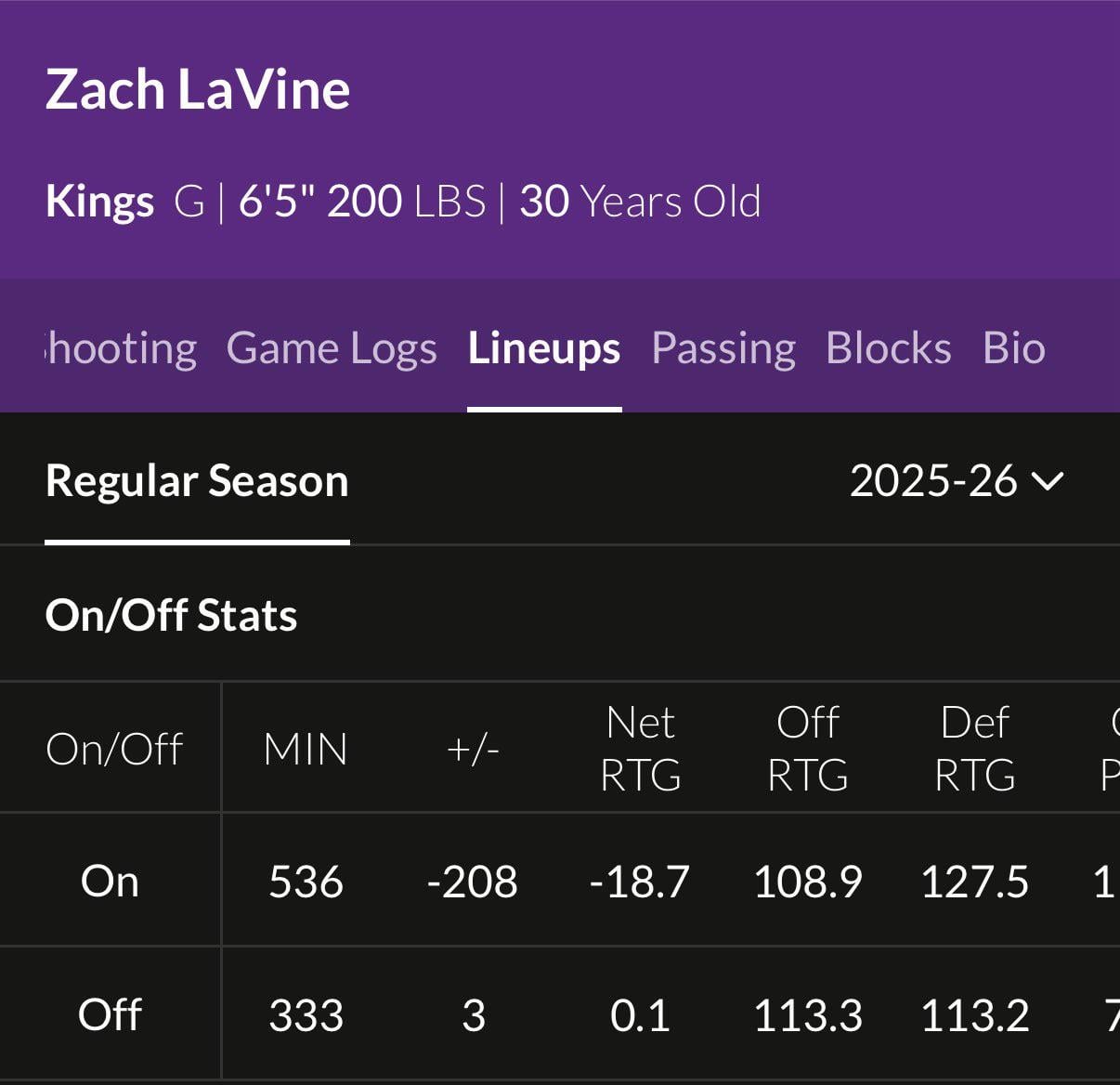Select the Regular Season tab
Image resolution: width=1120 pixels, height=1085 pixels.
pyautogui.click(x=197, y=481)
